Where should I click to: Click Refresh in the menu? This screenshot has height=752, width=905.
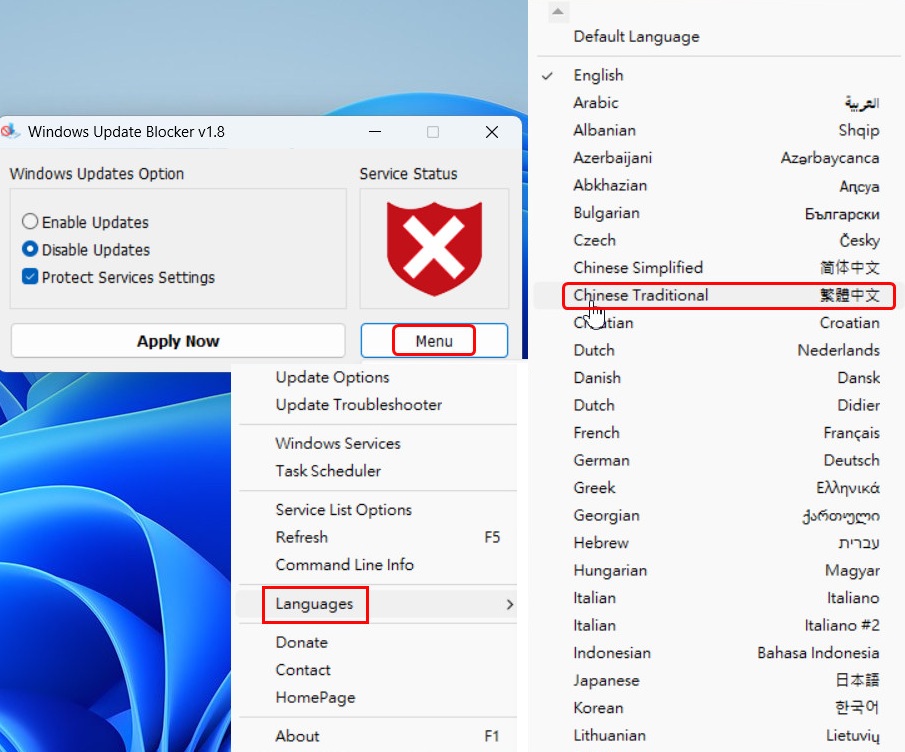point(301,537)
